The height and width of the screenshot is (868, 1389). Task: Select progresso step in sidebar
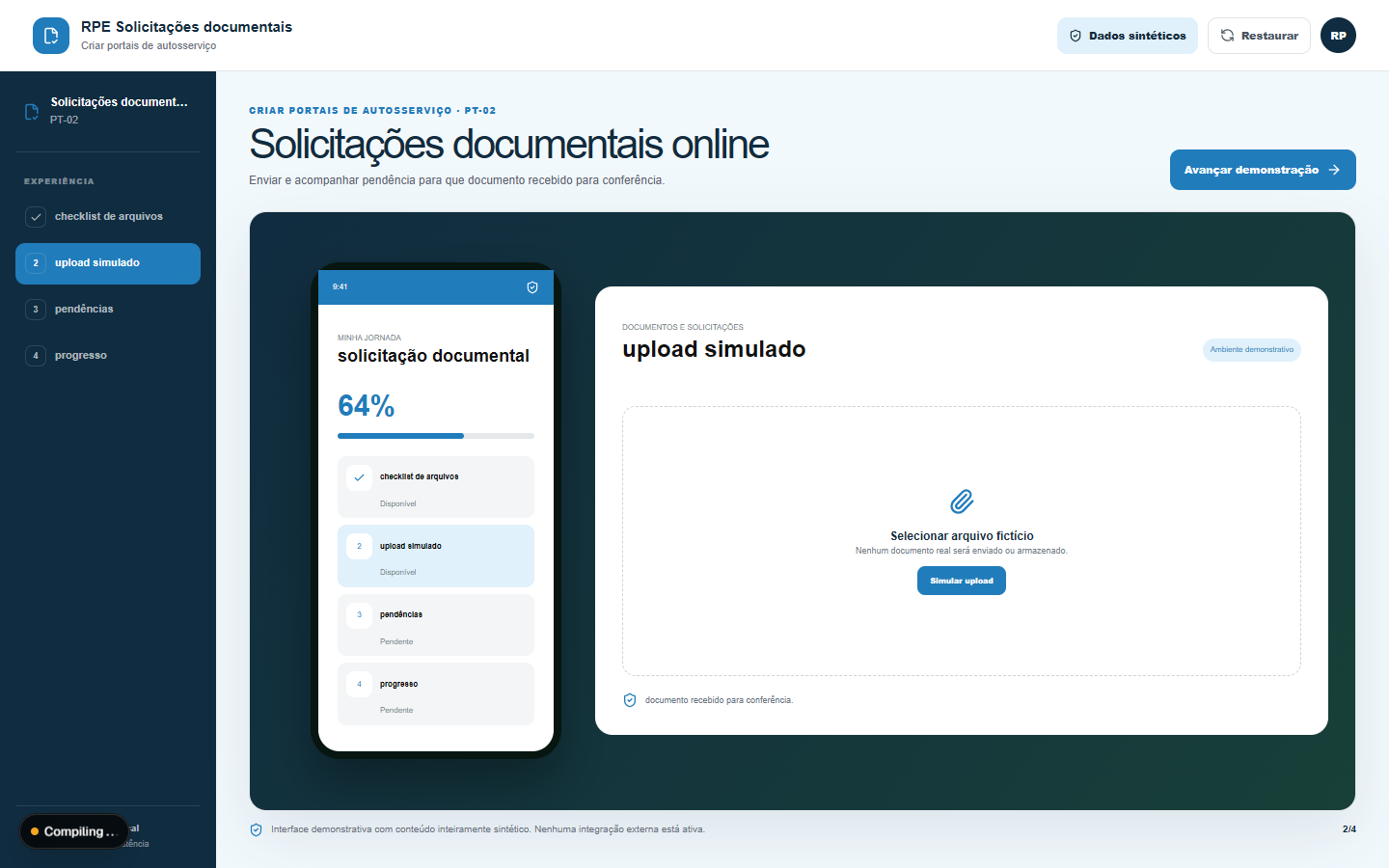[108, 356]
